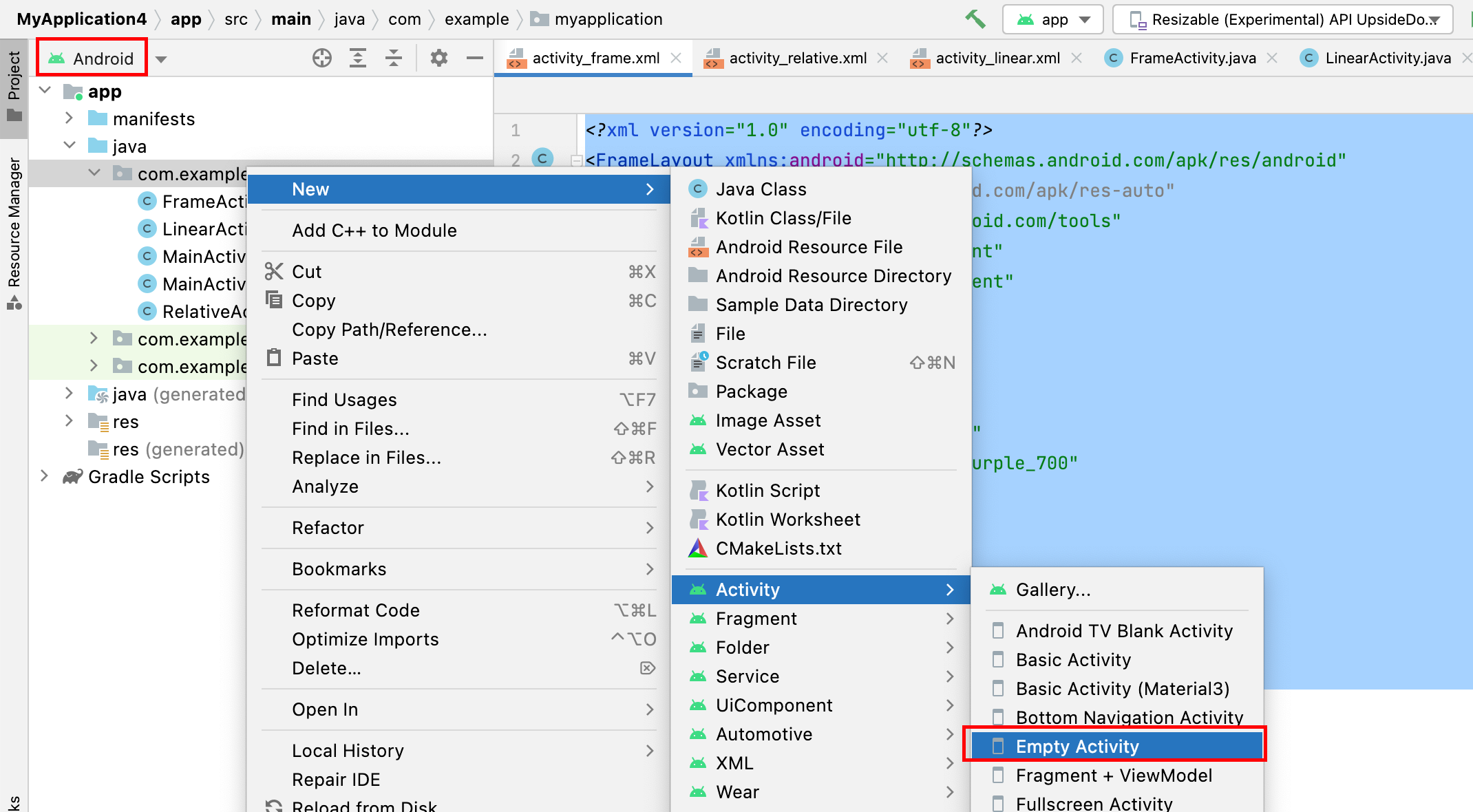Collapse the java folder
Viewport: 1473px width, 812px height.
click(69, 146)
